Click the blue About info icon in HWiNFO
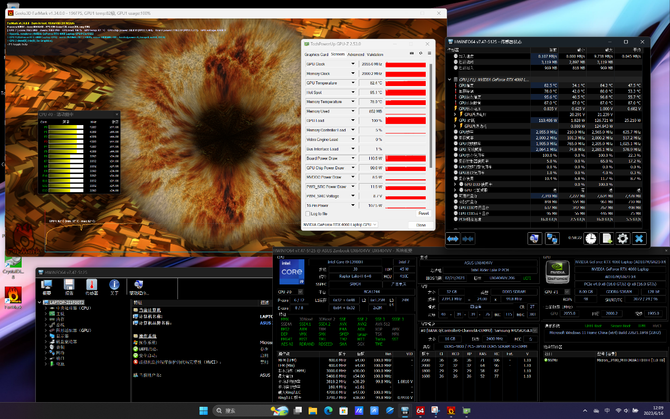 [114, 285]
